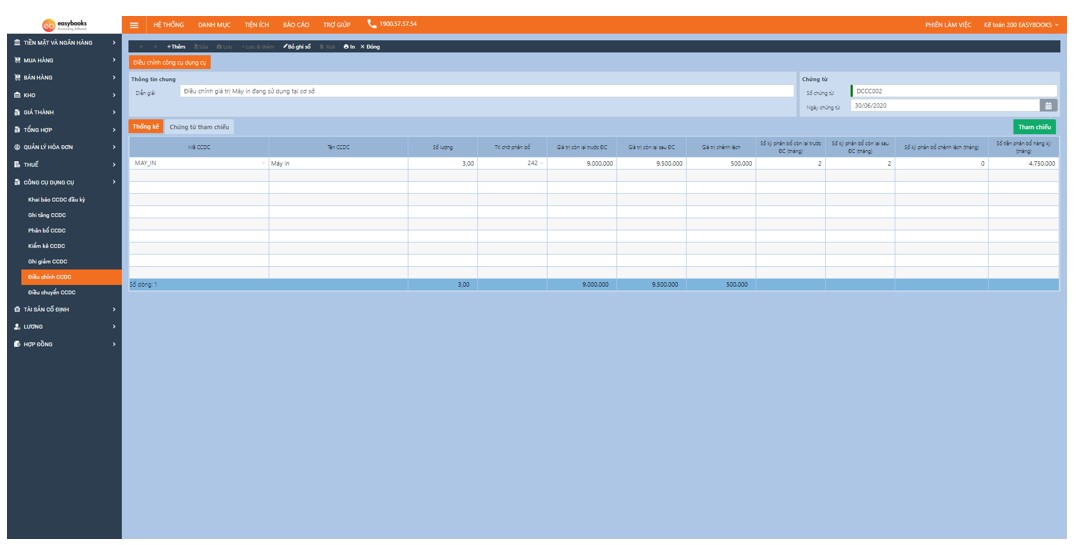
Task: Open Ghi giảm CCDC item
Action: point(47,262)
